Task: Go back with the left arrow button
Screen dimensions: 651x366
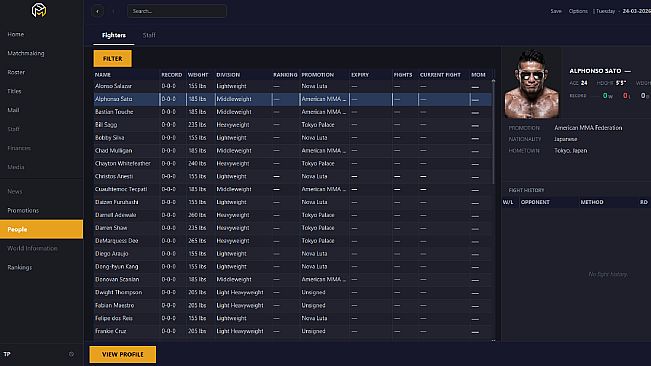Action: pos(98,11)
